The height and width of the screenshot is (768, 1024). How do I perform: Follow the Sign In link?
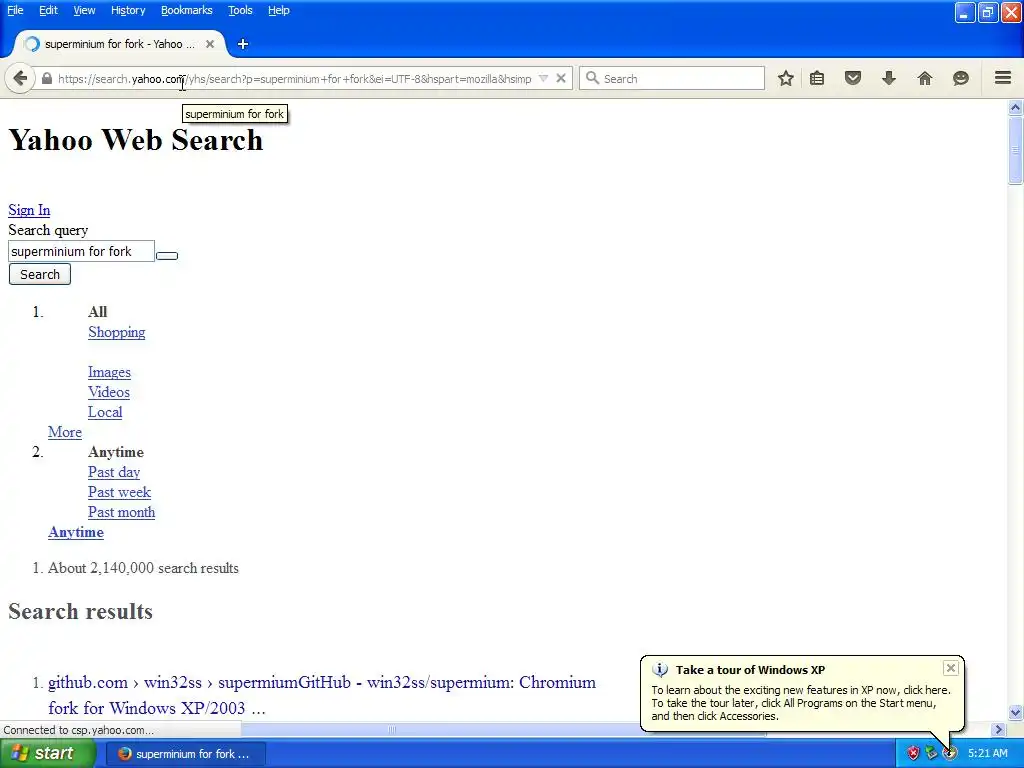(29, 210)
